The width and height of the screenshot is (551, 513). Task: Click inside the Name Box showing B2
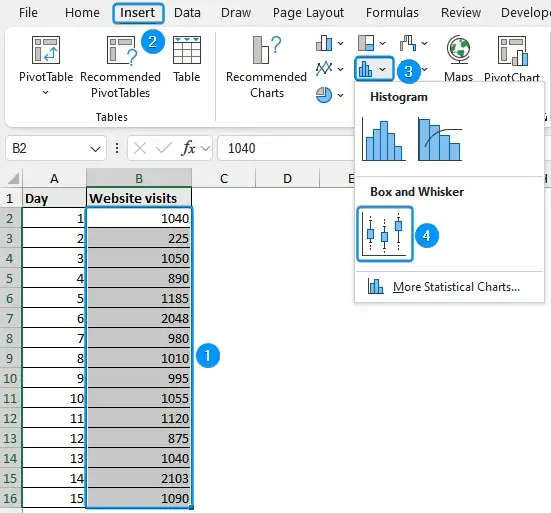point(47,148)
